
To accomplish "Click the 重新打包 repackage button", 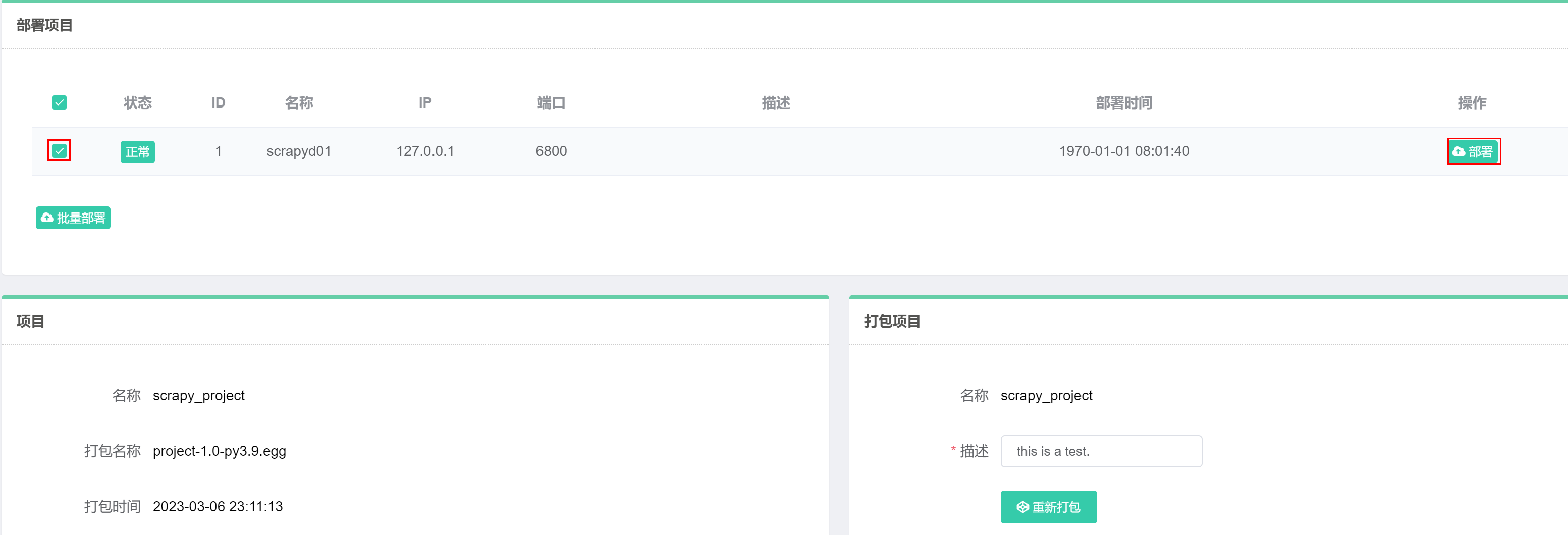I will (x=1048, y=506).
